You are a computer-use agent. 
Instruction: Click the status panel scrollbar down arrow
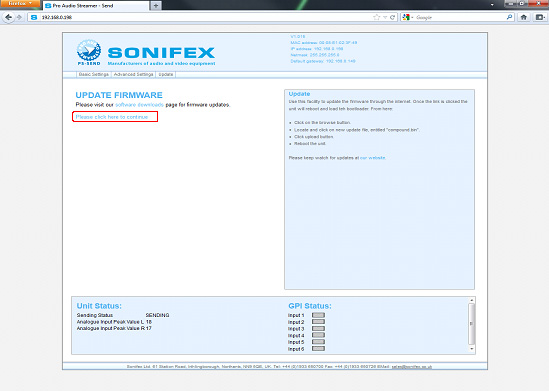pyautogui.click(x=472, y=349)
